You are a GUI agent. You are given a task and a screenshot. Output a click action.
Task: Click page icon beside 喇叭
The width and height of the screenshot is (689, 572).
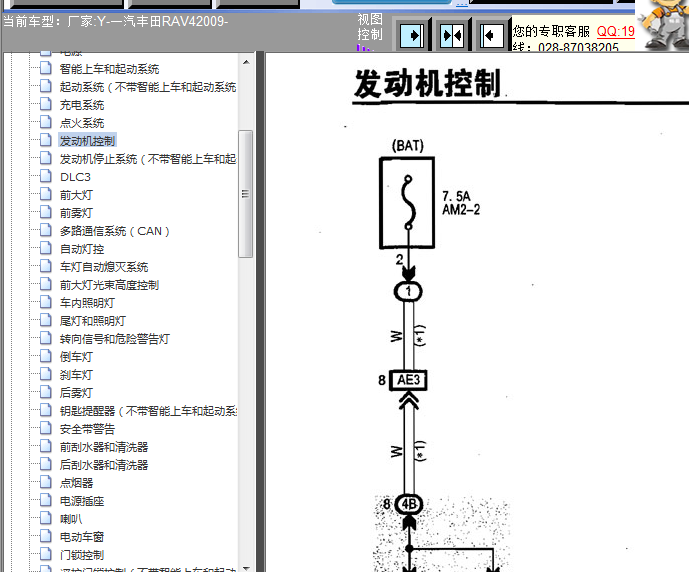[x=46, y=518]
